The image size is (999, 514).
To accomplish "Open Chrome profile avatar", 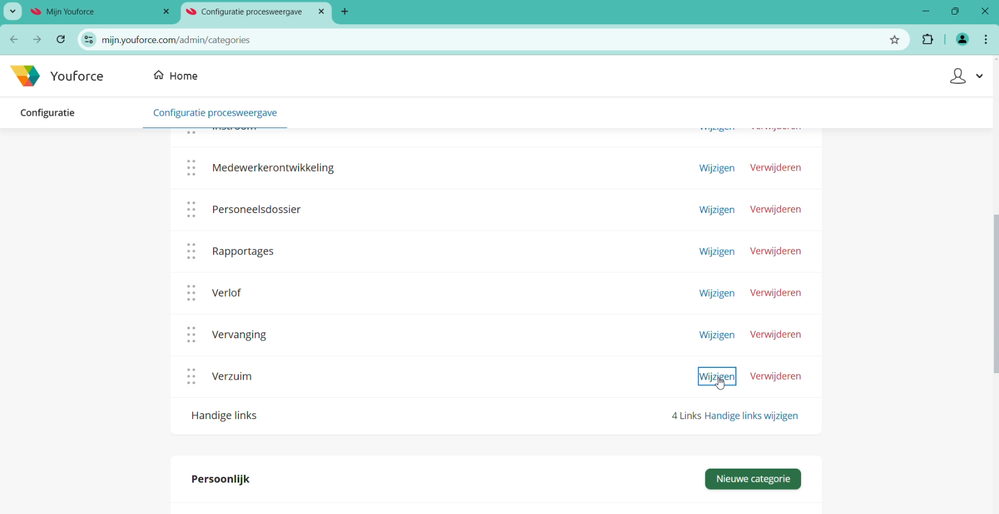I will 962,39.
